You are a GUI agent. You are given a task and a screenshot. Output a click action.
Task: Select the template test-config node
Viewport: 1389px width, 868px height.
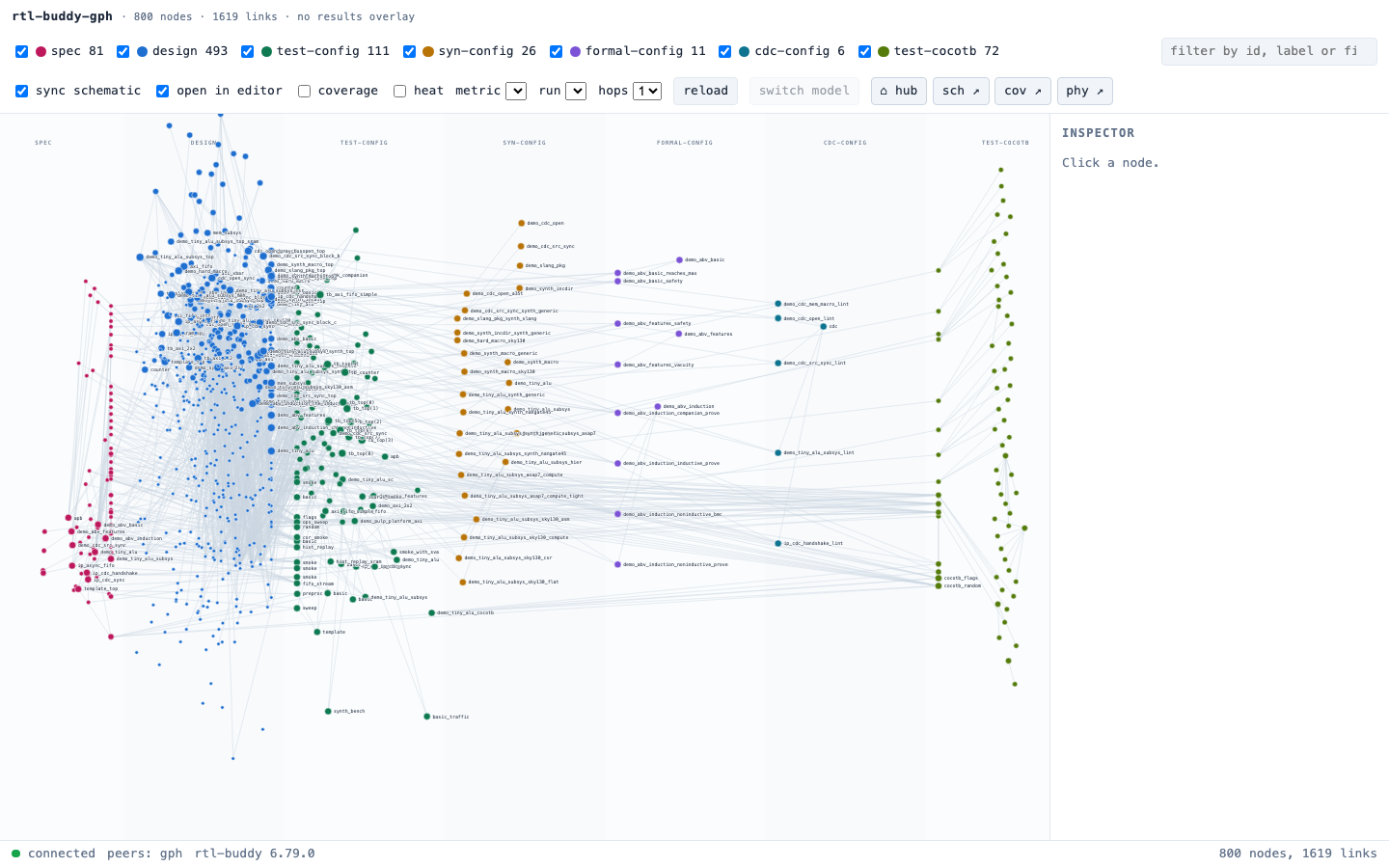coord(317,632)
